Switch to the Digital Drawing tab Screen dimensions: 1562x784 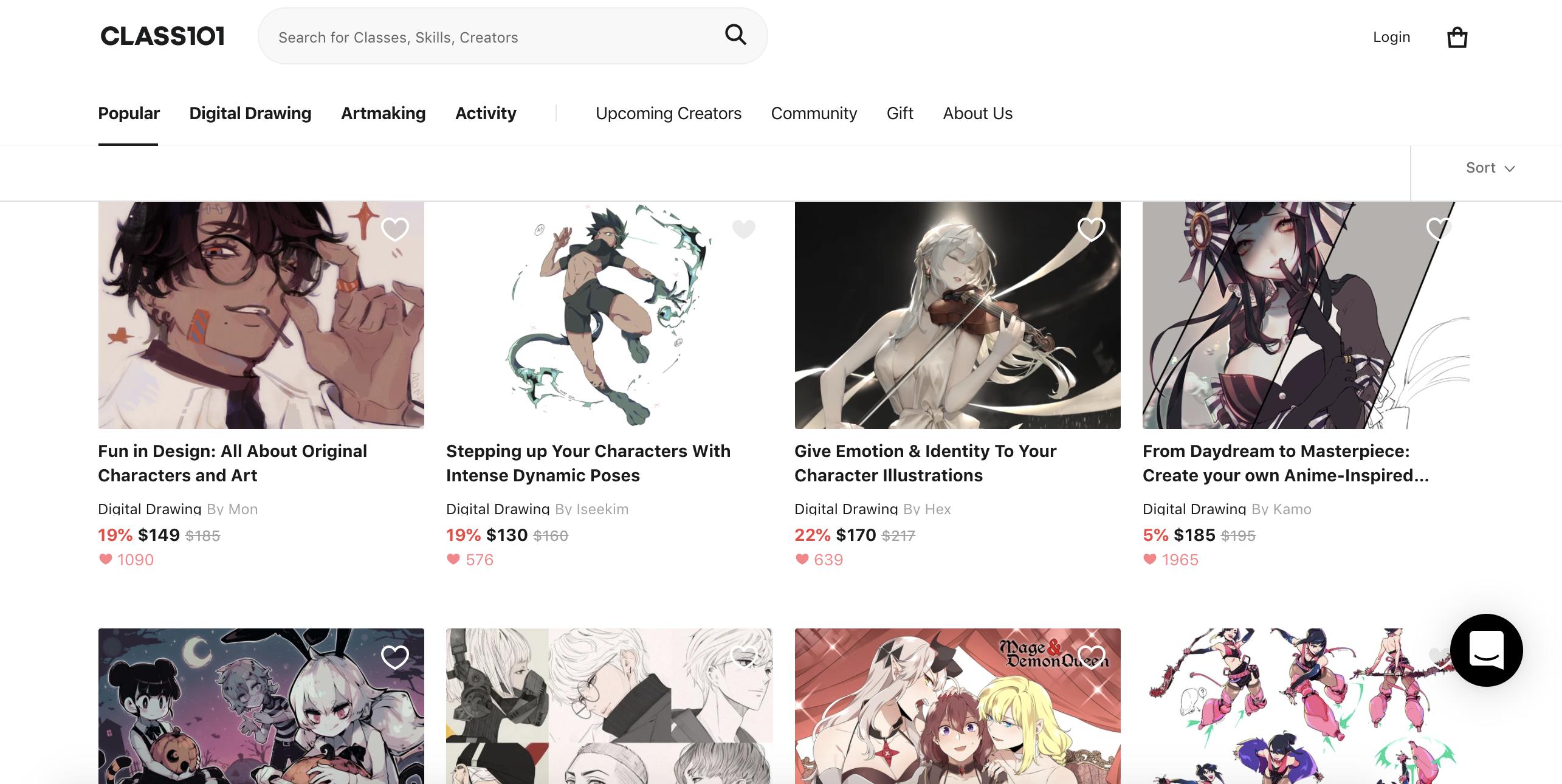(x=250, y=114)
